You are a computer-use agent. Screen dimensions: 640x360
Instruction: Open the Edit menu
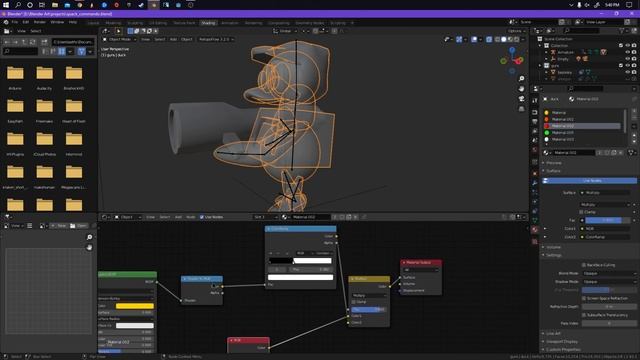tap(26, 22)
